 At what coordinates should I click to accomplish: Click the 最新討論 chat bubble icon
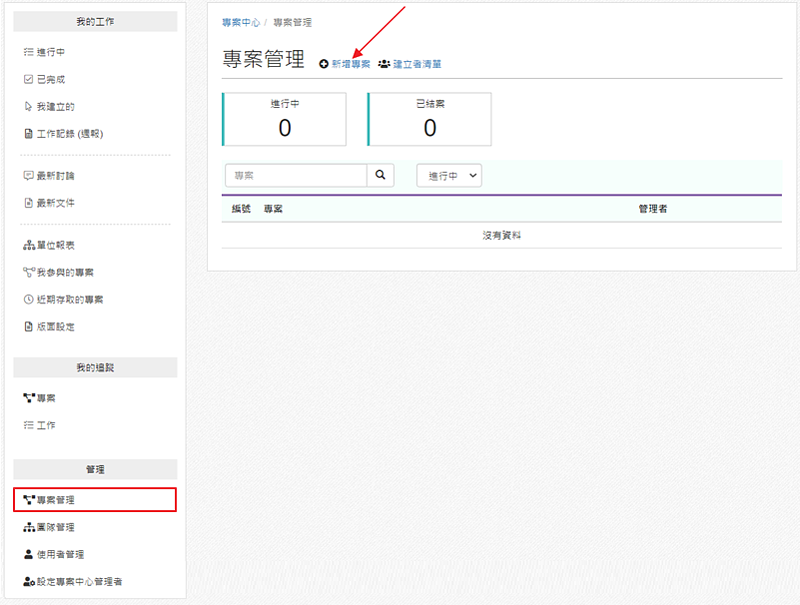[28, 176]
